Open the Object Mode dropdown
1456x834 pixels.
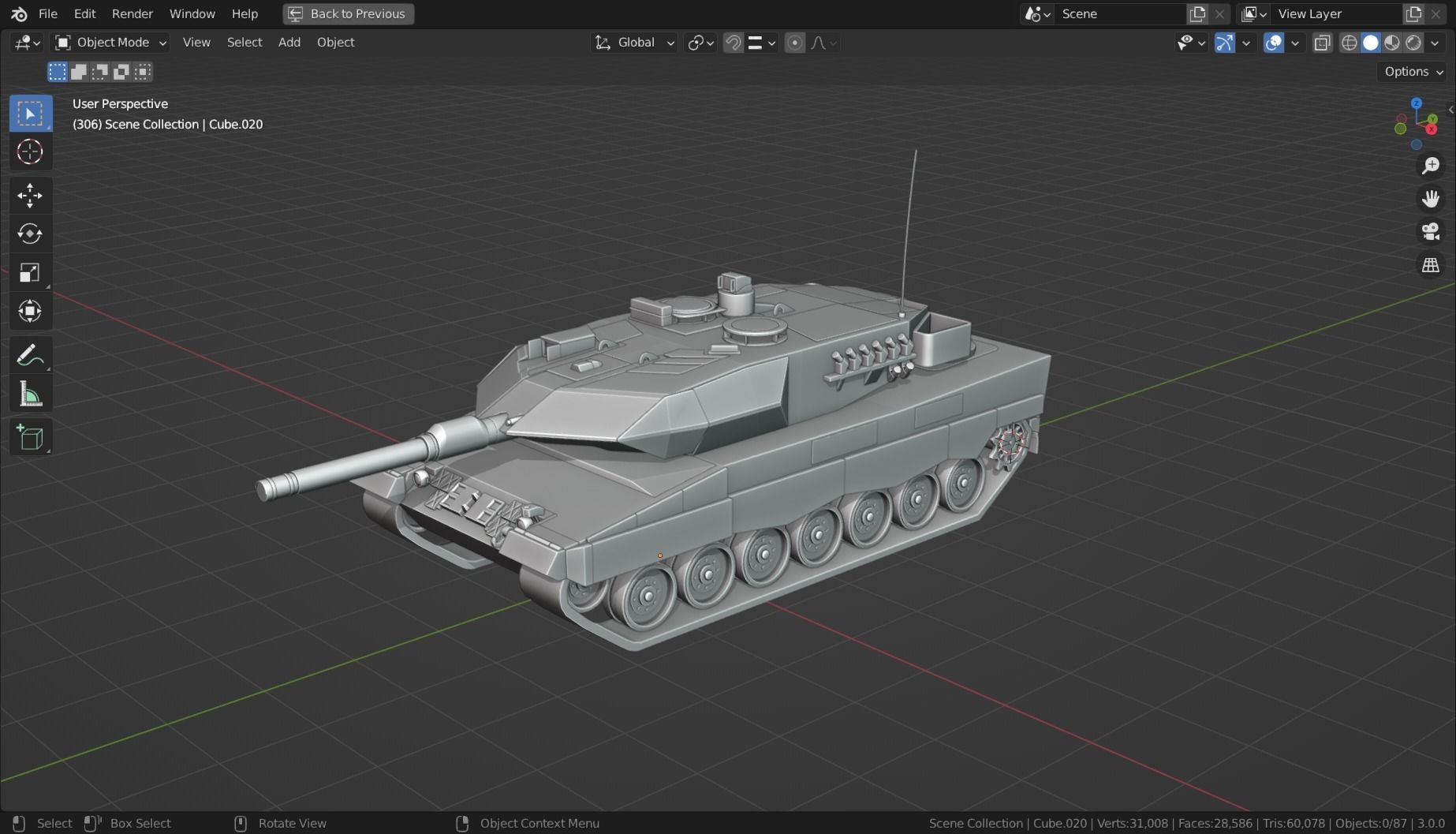(110, 43)
